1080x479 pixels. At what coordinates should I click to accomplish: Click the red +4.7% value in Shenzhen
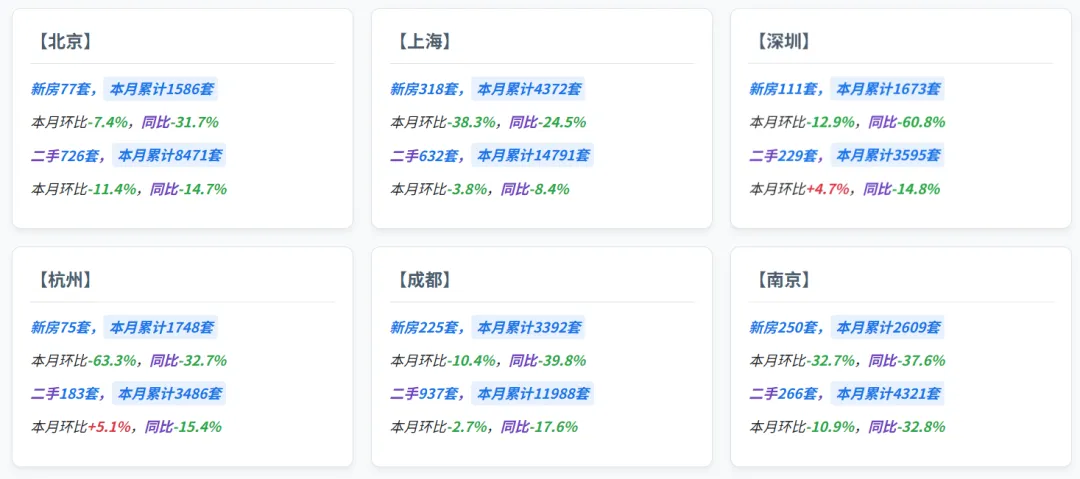828,189
